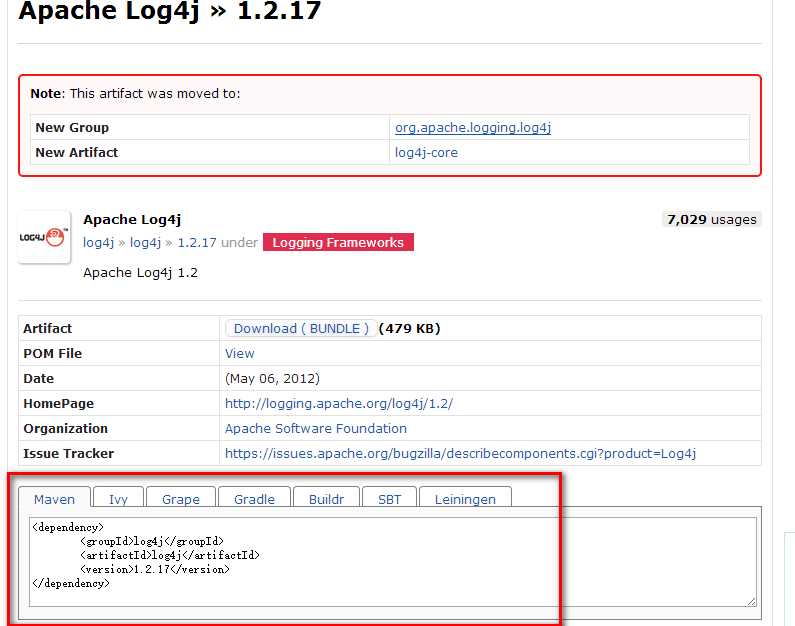
Task: Click the POM File label cell
Action: tap(119, 353)
